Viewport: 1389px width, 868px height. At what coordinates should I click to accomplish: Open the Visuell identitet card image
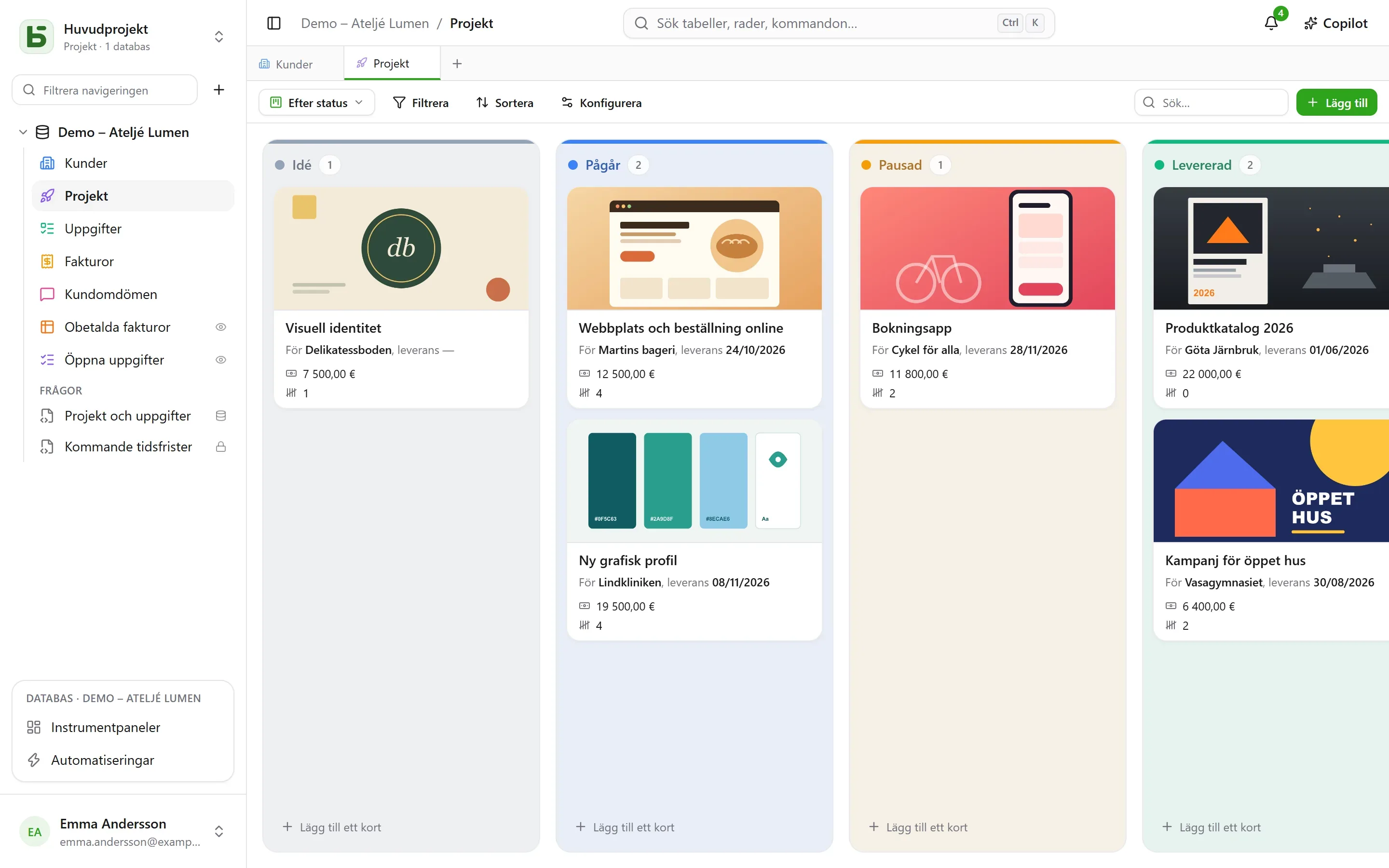coord(401,248)
